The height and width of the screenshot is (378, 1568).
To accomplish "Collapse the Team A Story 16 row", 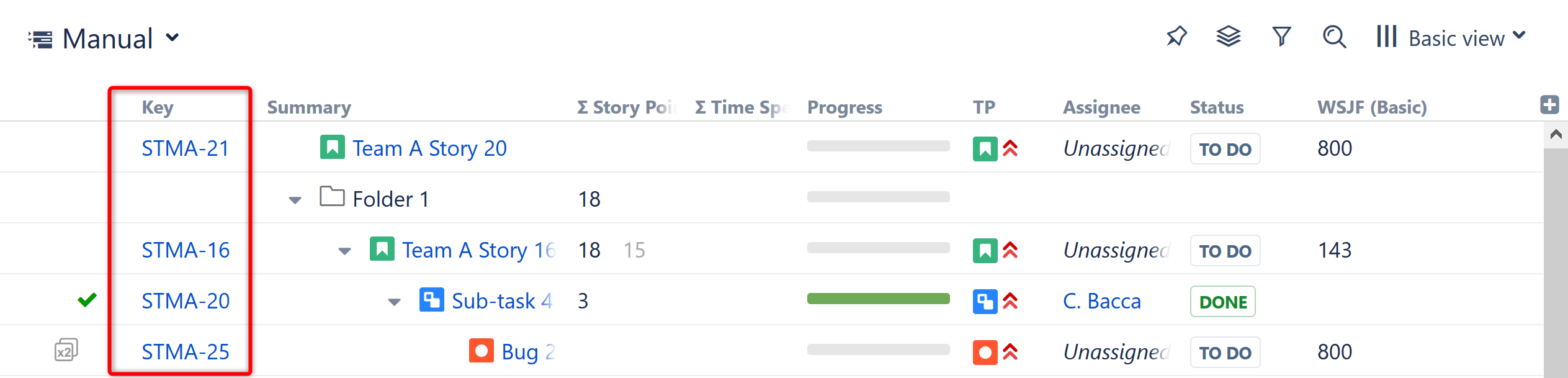I will tap(344, 251).
